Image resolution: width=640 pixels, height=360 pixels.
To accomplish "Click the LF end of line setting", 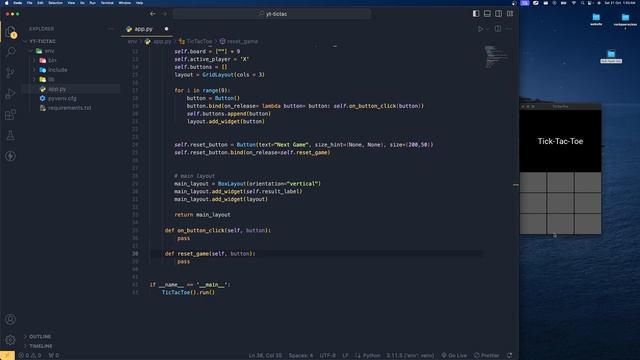I will point(345,356).
